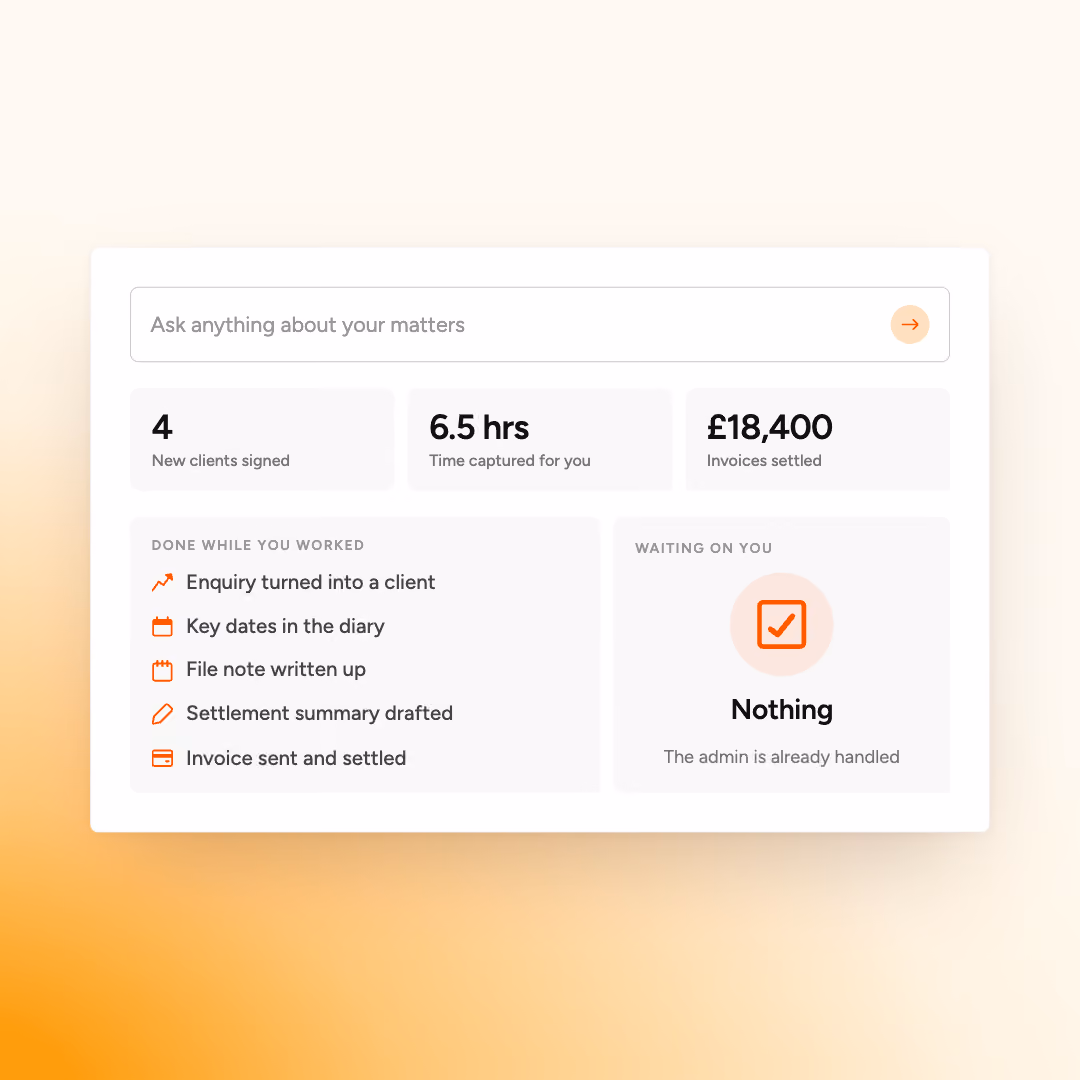Image resolution: width=1080 pixels, height=1080 pixels.
Task: Click the card icon beside Invoice sent
Action: tap(163, 758)
